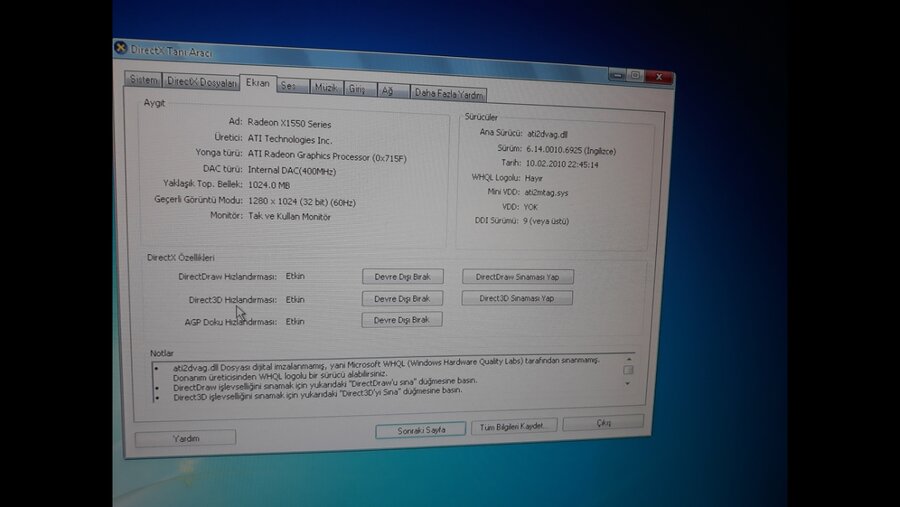Click VDD value "YOK"
Image resolution: width=900 pixels, height=507 pixels.
pos(531,207)
